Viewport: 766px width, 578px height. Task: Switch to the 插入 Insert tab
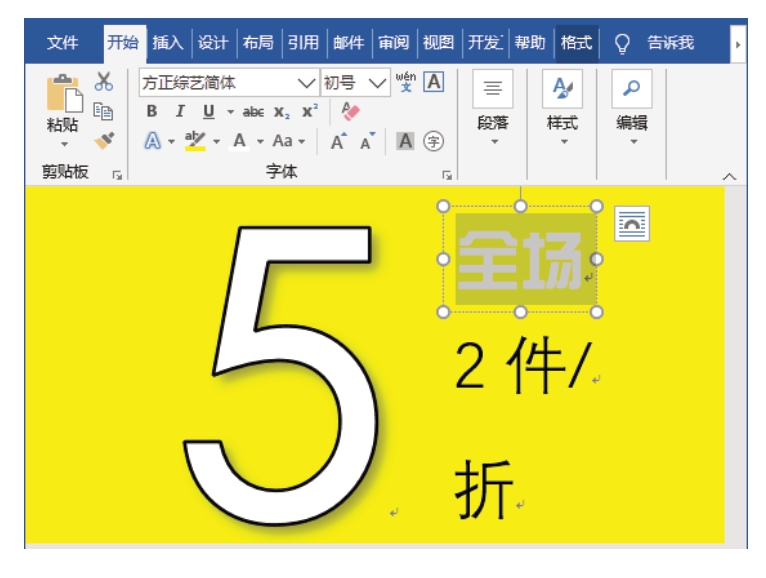(168, 43)
